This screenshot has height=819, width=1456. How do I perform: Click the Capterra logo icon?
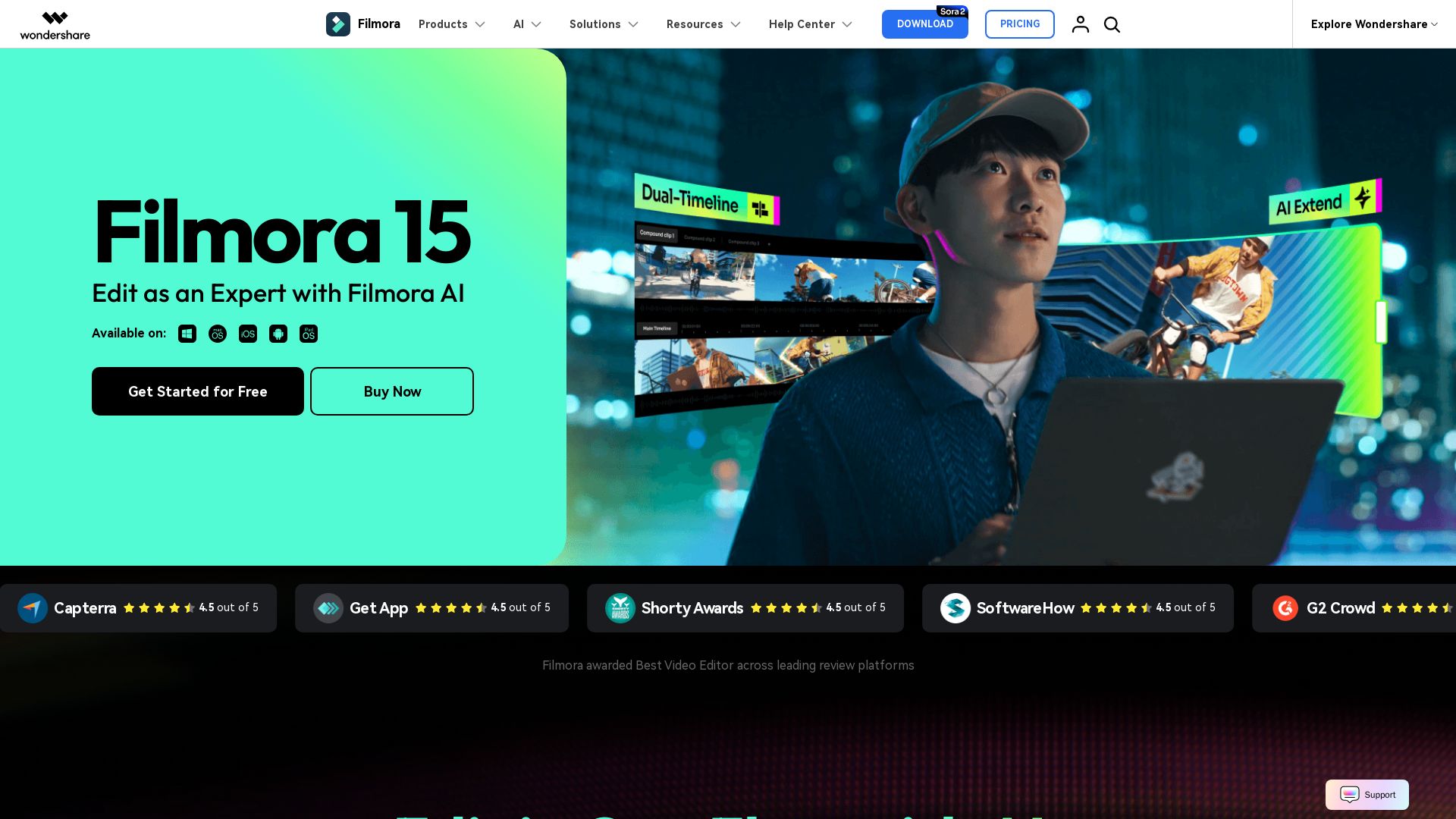coord(33,608)
